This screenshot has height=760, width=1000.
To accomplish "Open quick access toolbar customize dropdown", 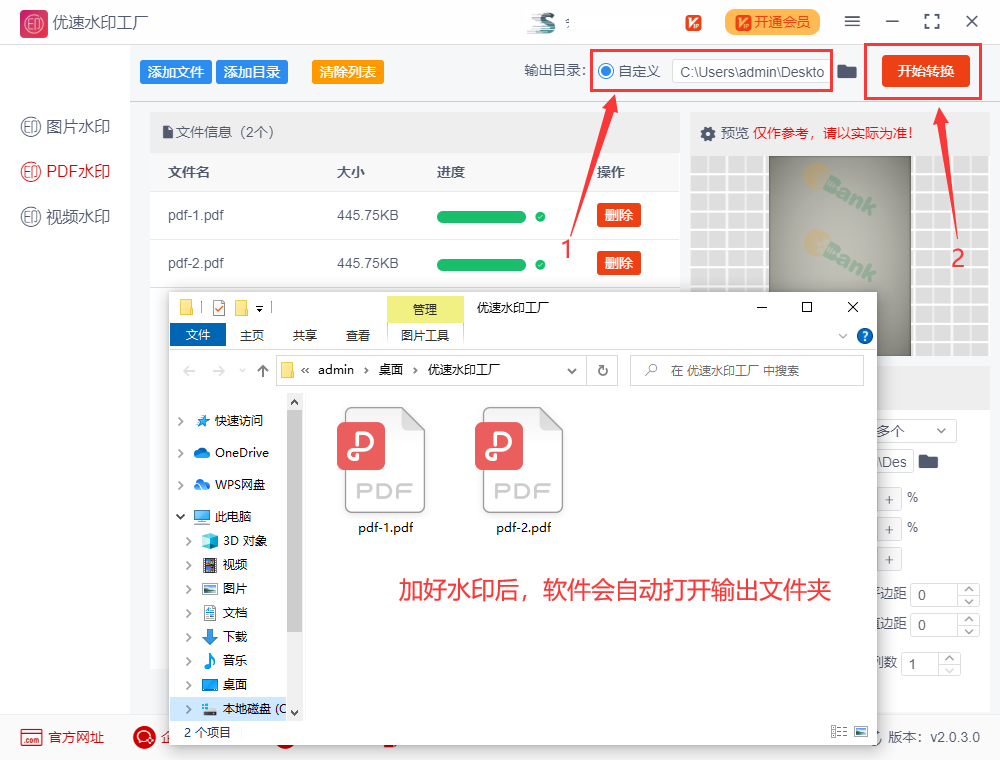I will coord(260,309).
